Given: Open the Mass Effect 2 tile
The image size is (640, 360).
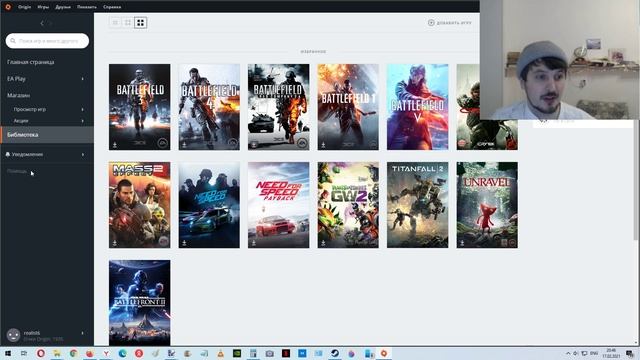Looking at the screenshot, I should click(x=140, y=205).
